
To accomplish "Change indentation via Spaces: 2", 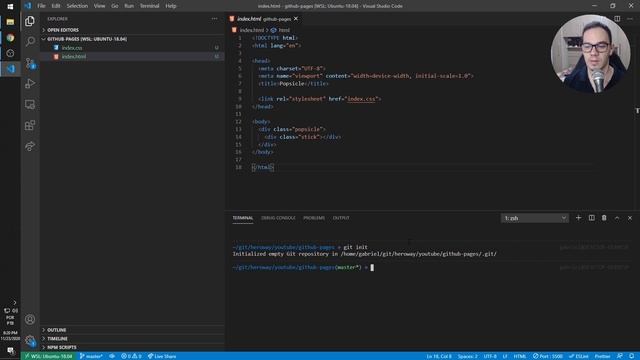I will pyautogui.click(x=467, y=356).
